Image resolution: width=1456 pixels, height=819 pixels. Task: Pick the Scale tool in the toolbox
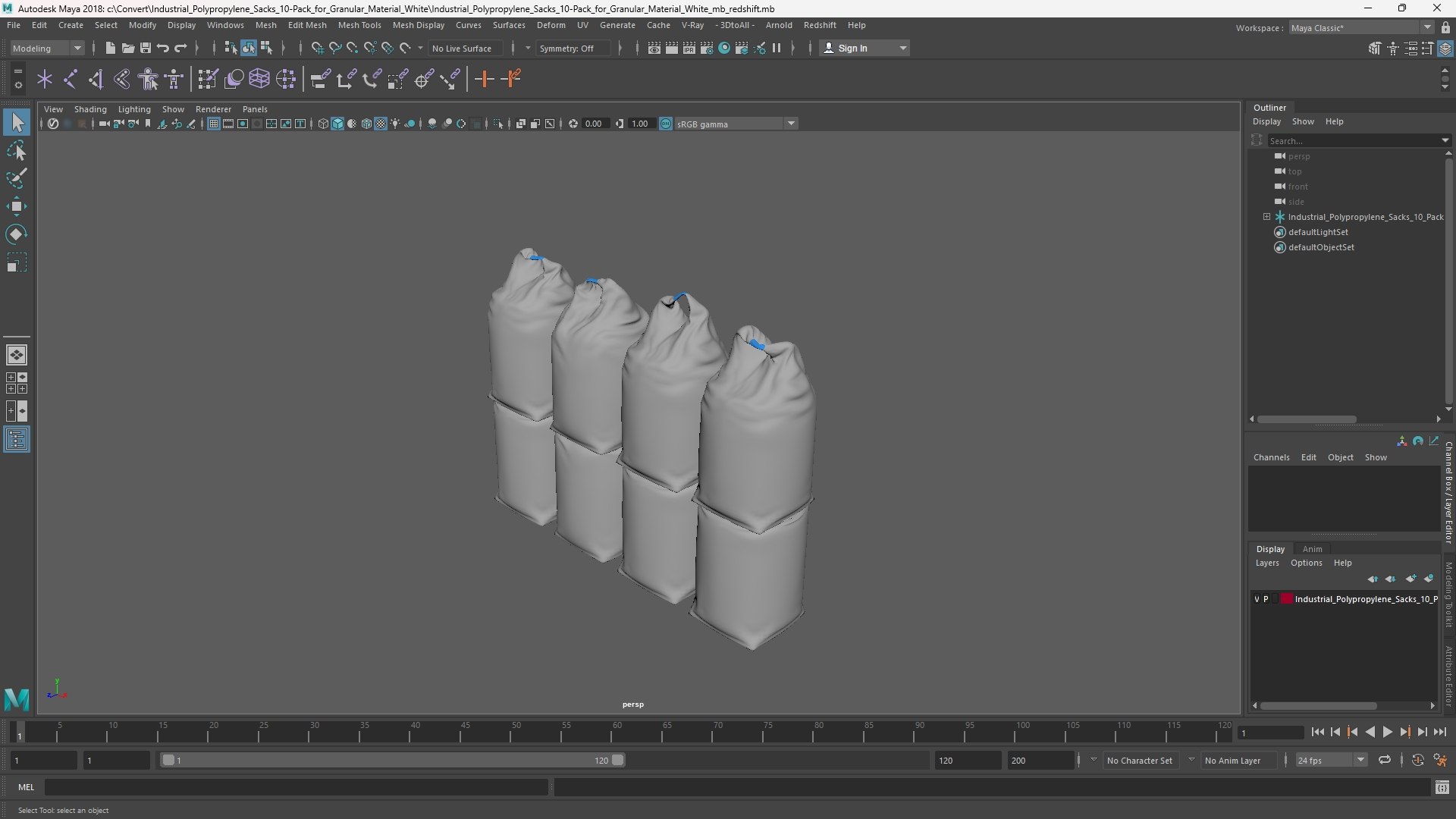pyautogui.click(x=17, y=262)
